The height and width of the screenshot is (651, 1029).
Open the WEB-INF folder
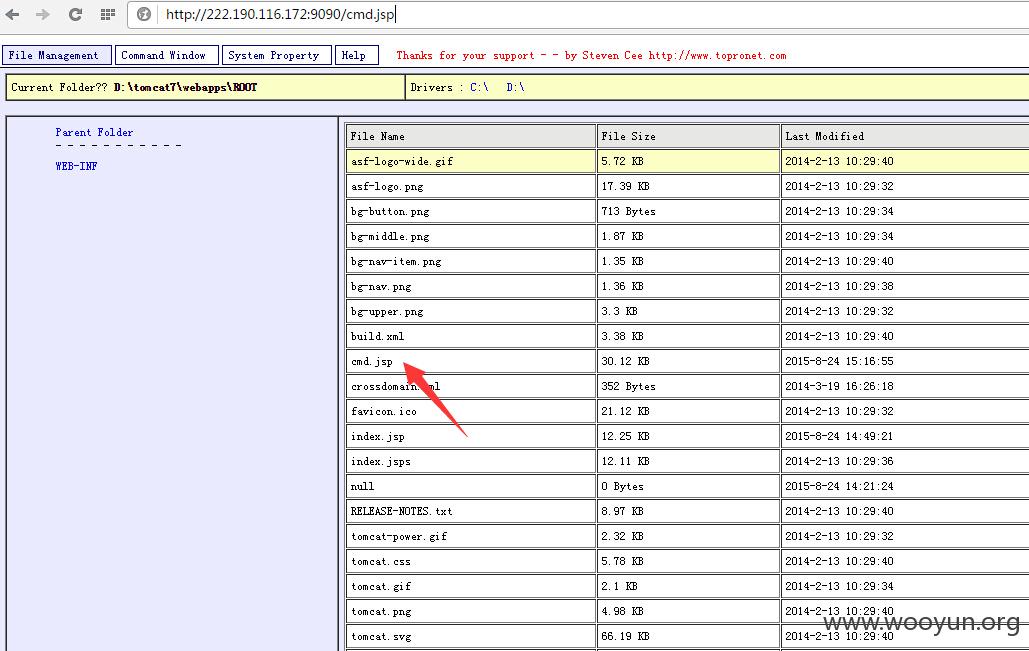76,166
